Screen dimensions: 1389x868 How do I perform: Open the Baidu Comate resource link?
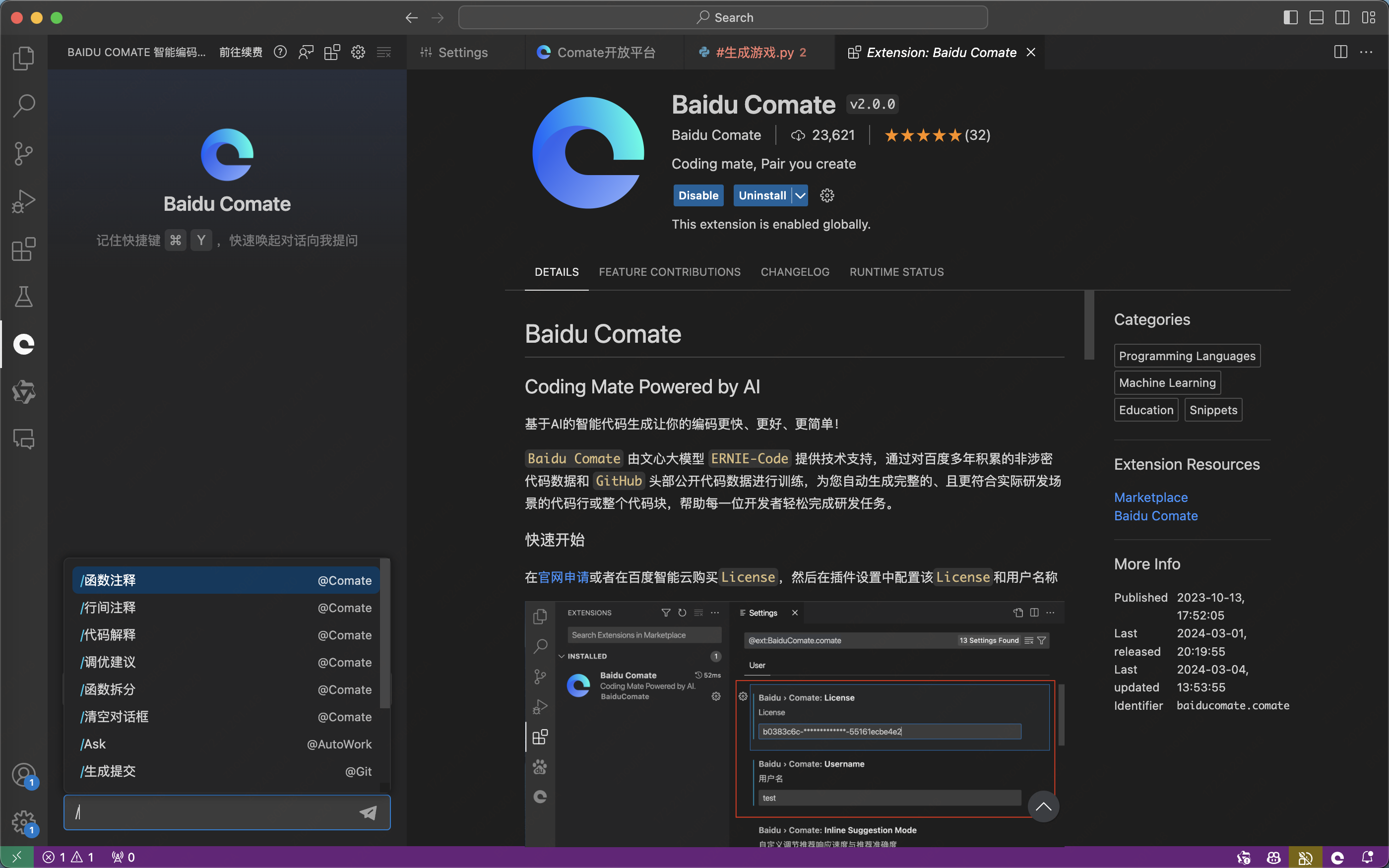(1155, 515)
